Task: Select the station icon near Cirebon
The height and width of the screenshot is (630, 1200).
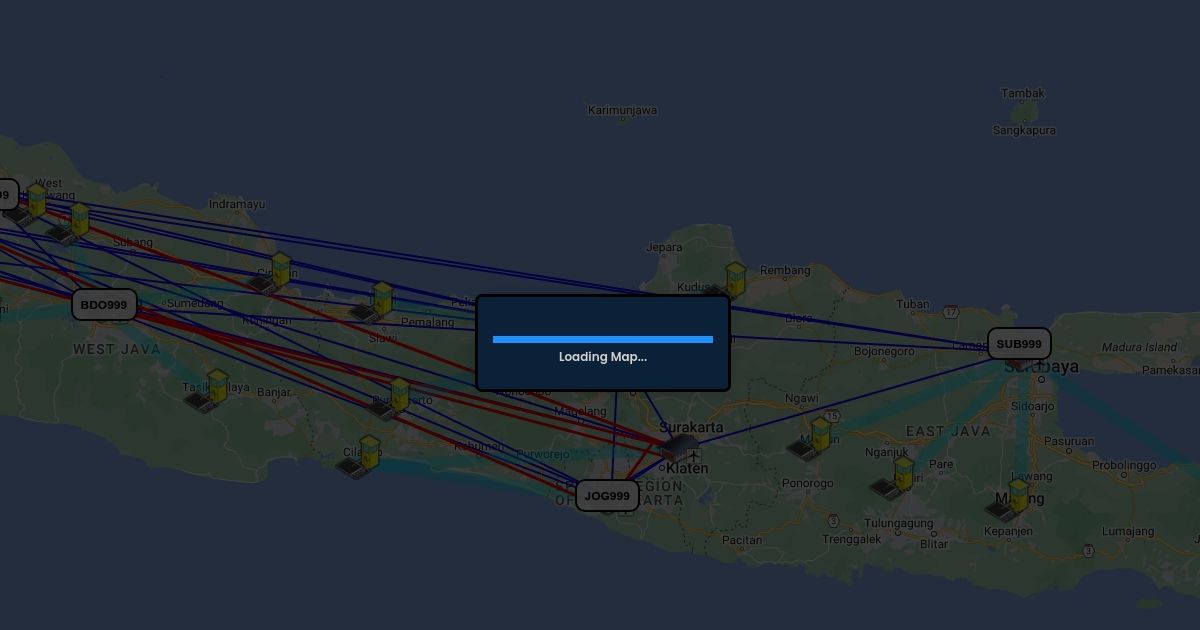Action: click(273, 274)
